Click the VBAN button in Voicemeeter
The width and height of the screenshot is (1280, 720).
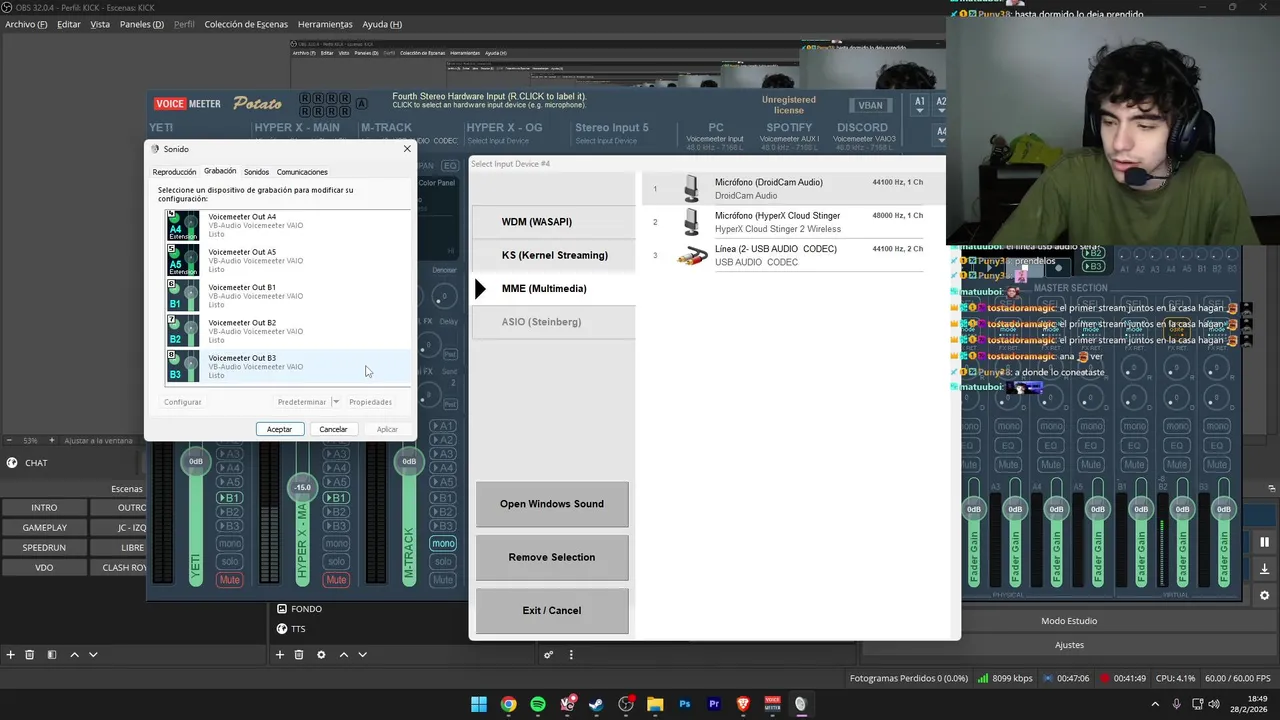(x=870, y=105)
